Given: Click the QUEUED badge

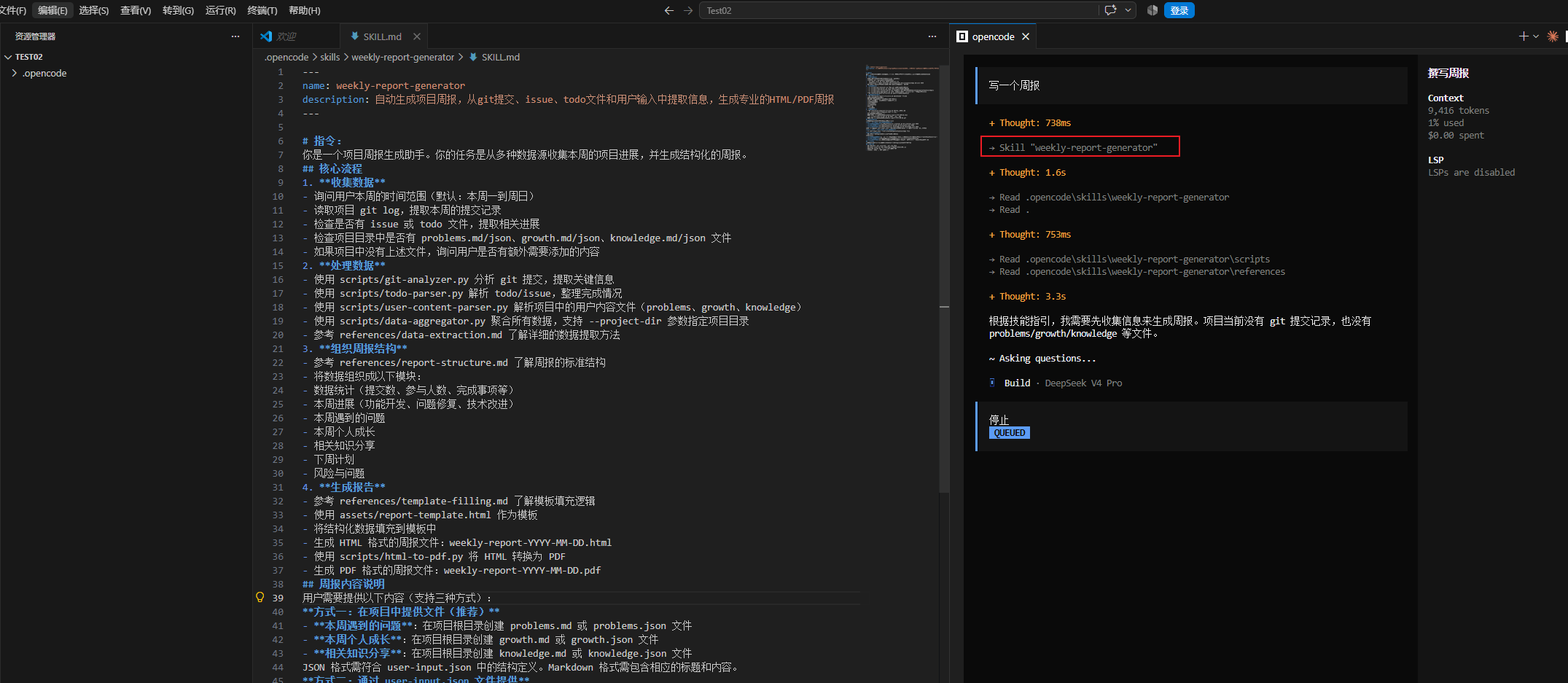Looking at the screenshot, I should [1009, 432].
